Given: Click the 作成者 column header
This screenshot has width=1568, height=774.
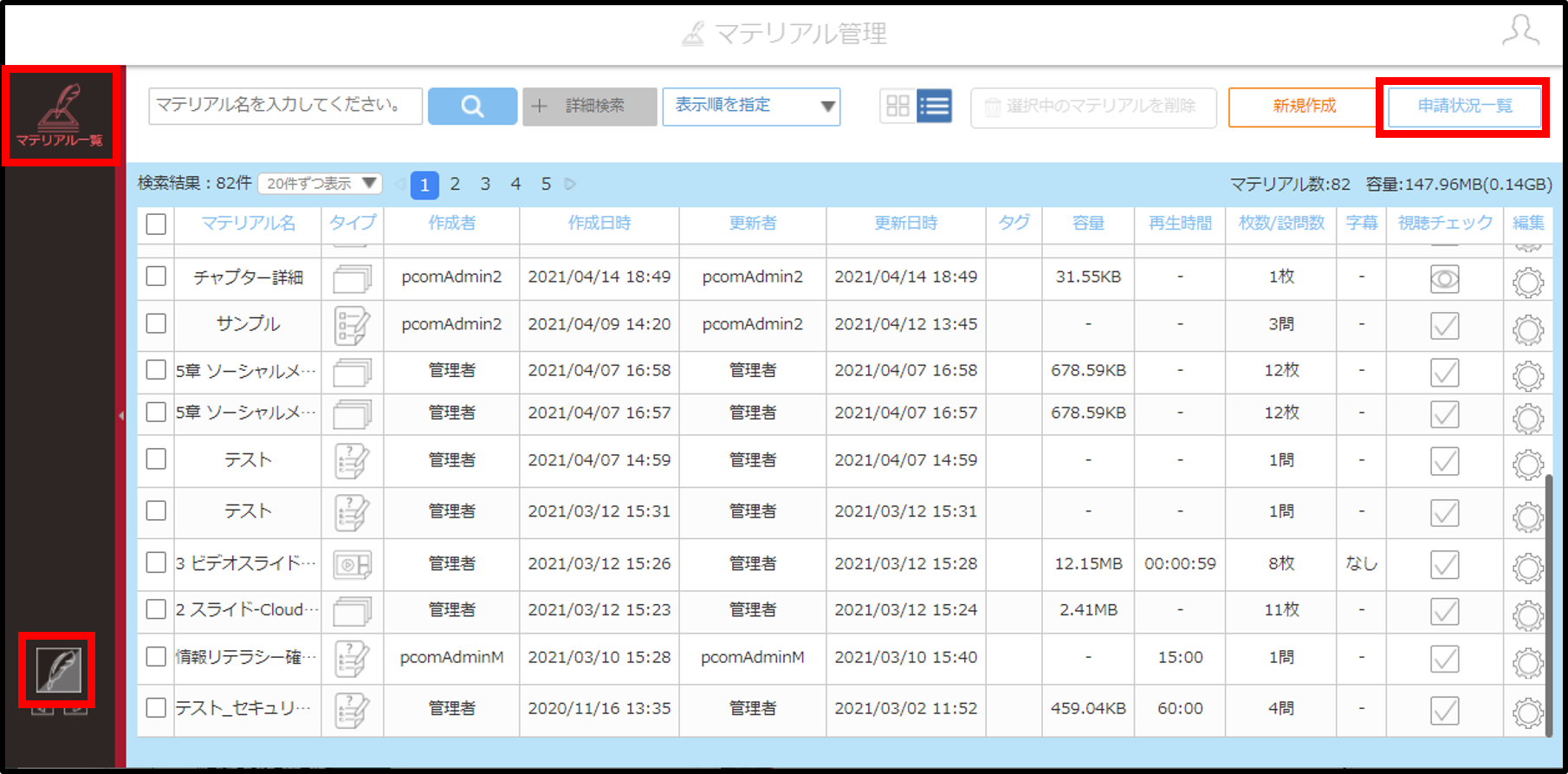Looking at the screenshot, I should [x=451, y=223].
